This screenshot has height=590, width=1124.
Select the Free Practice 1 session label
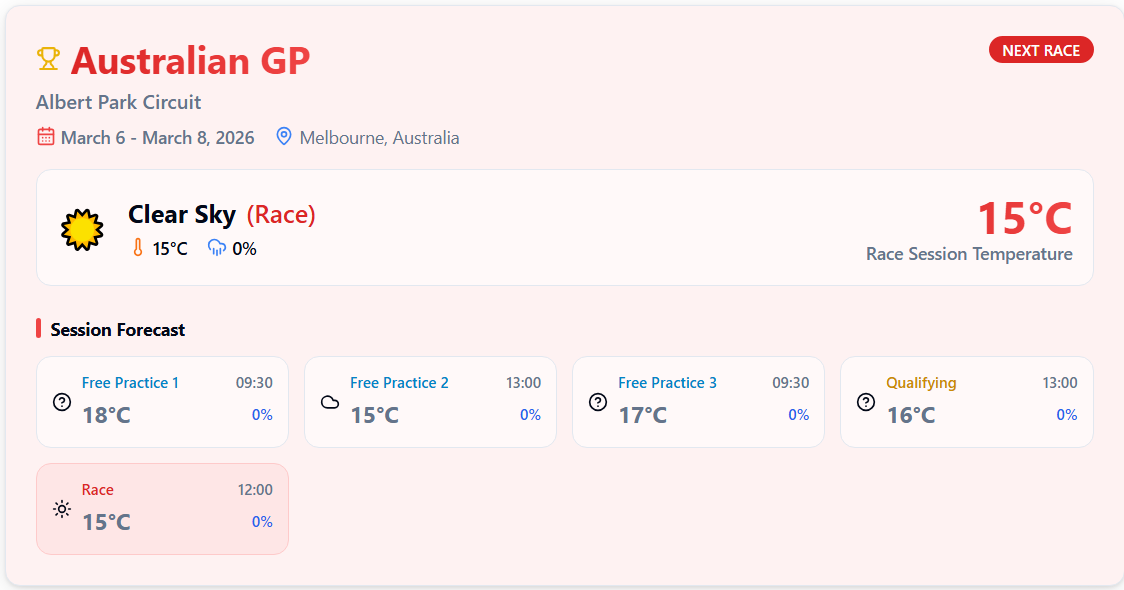coord(130,383)
